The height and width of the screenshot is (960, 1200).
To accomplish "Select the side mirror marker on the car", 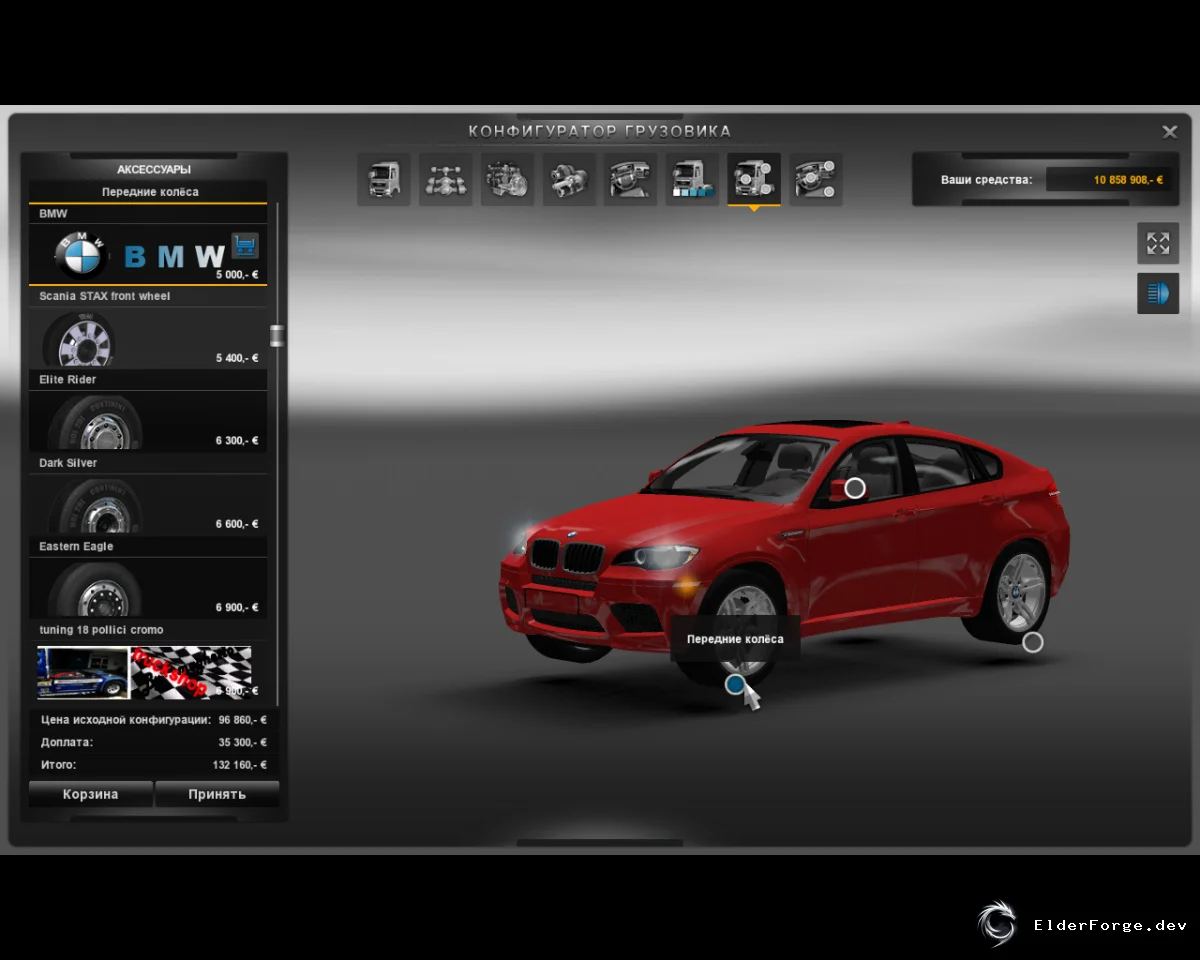I will pos(855,488).
